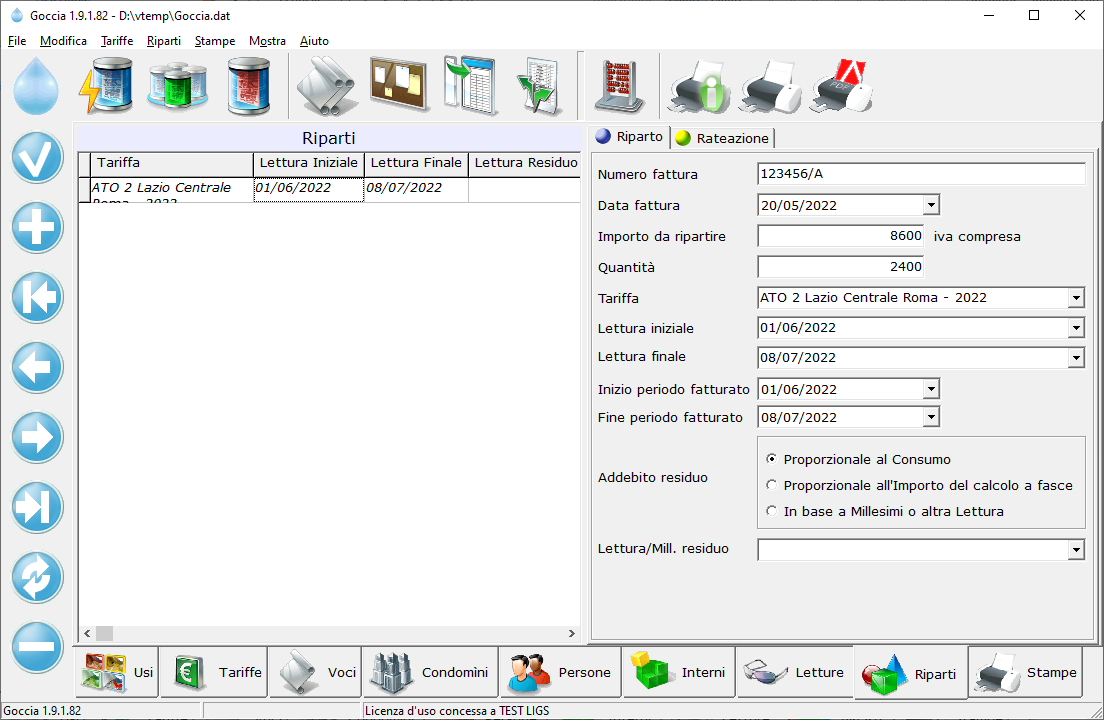This screenshot has height=720, width=1104.
Task: Add a new record with plus button
Action: click(x=37, y=227)
